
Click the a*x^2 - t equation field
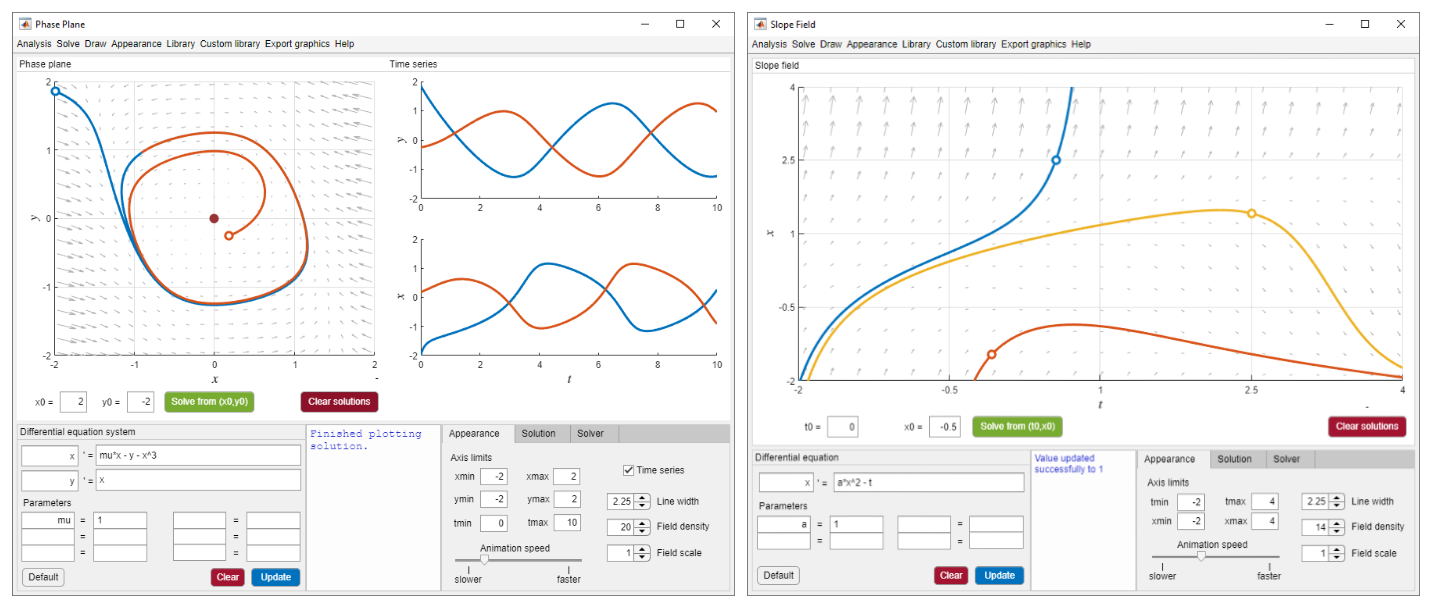pos(927,482)
